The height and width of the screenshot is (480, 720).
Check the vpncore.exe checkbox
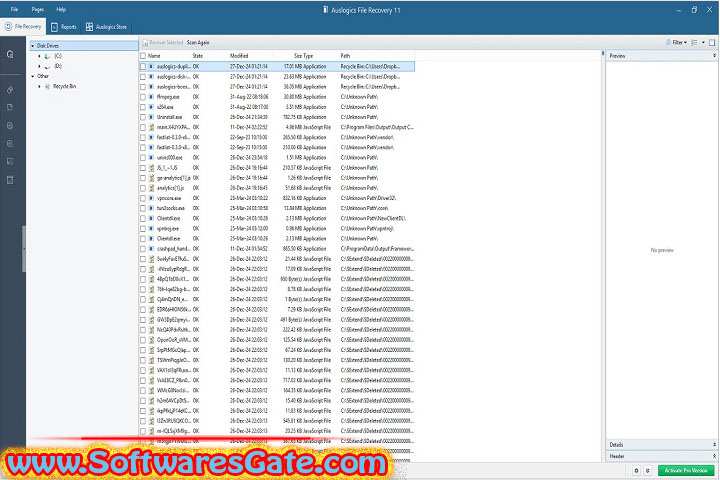click(143, 198)
